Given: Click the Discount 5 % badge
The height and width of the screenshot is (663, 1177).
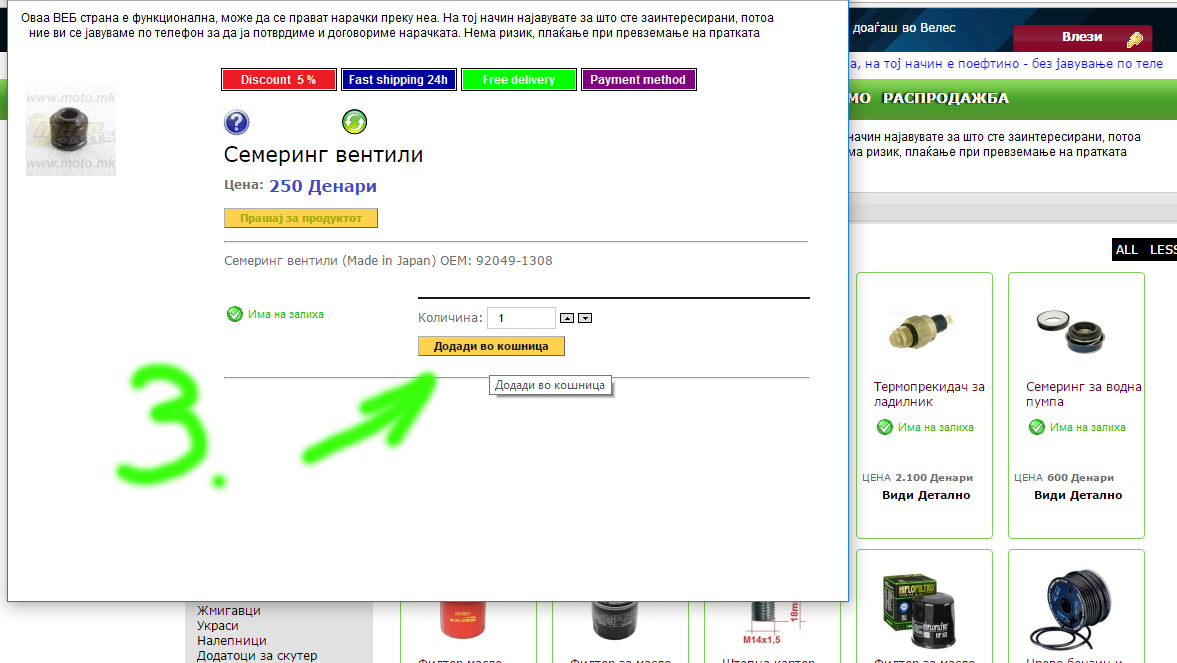Looking at the screenshot, I should point(278,80).
